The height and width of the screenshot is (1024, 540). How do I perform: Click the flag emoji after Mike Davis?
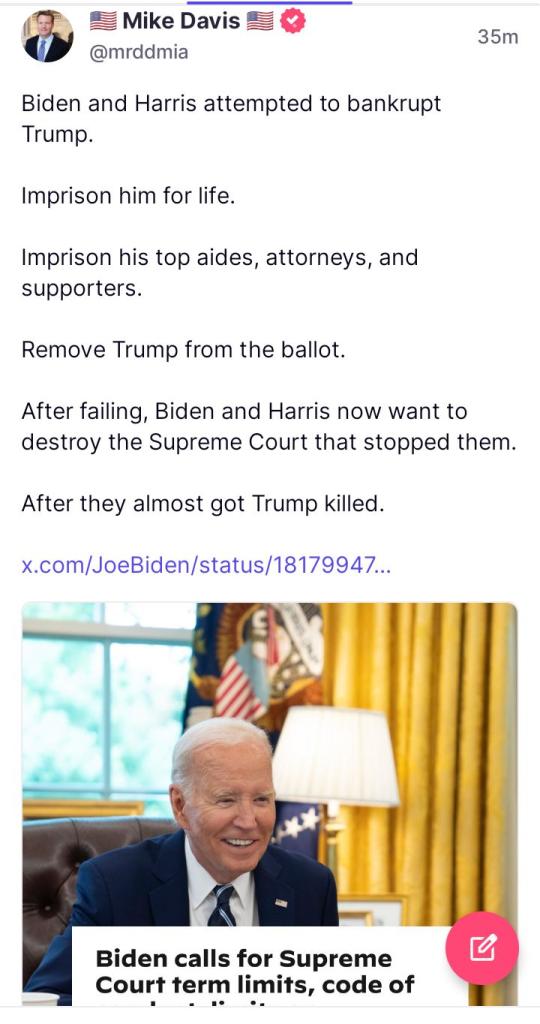(x=260, y=22)
